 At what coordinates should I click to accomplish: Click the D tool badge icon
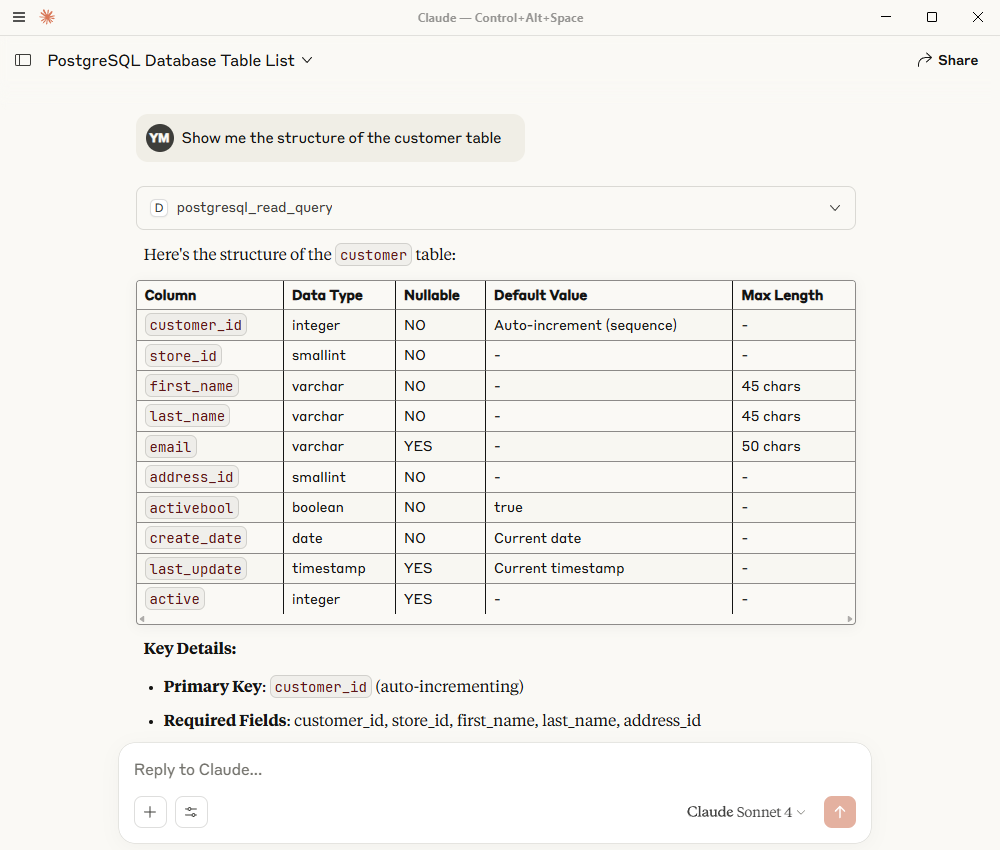pos(159,208)
